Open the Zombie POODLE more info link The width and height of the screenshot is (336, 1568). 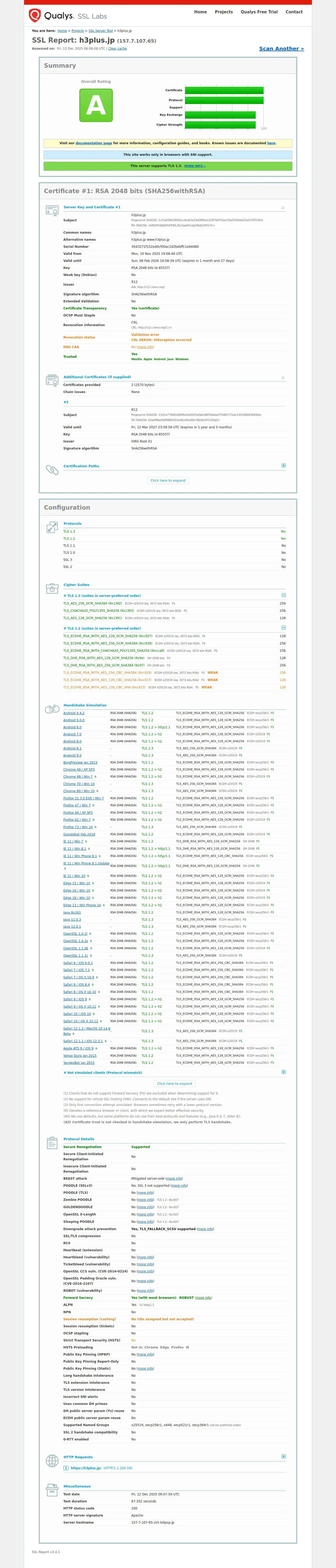click(145, 1200)
